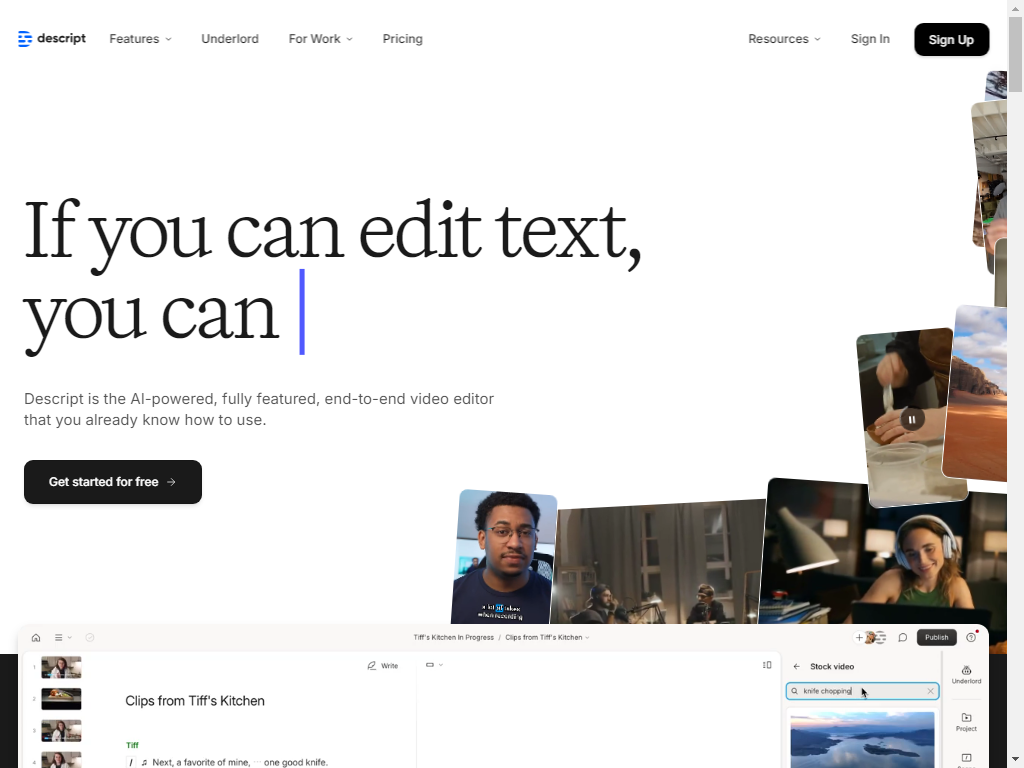Click the Descript logo in the navbar
Image resolution: width=1024 pixels, height=768 pixels.
point(52,39)
